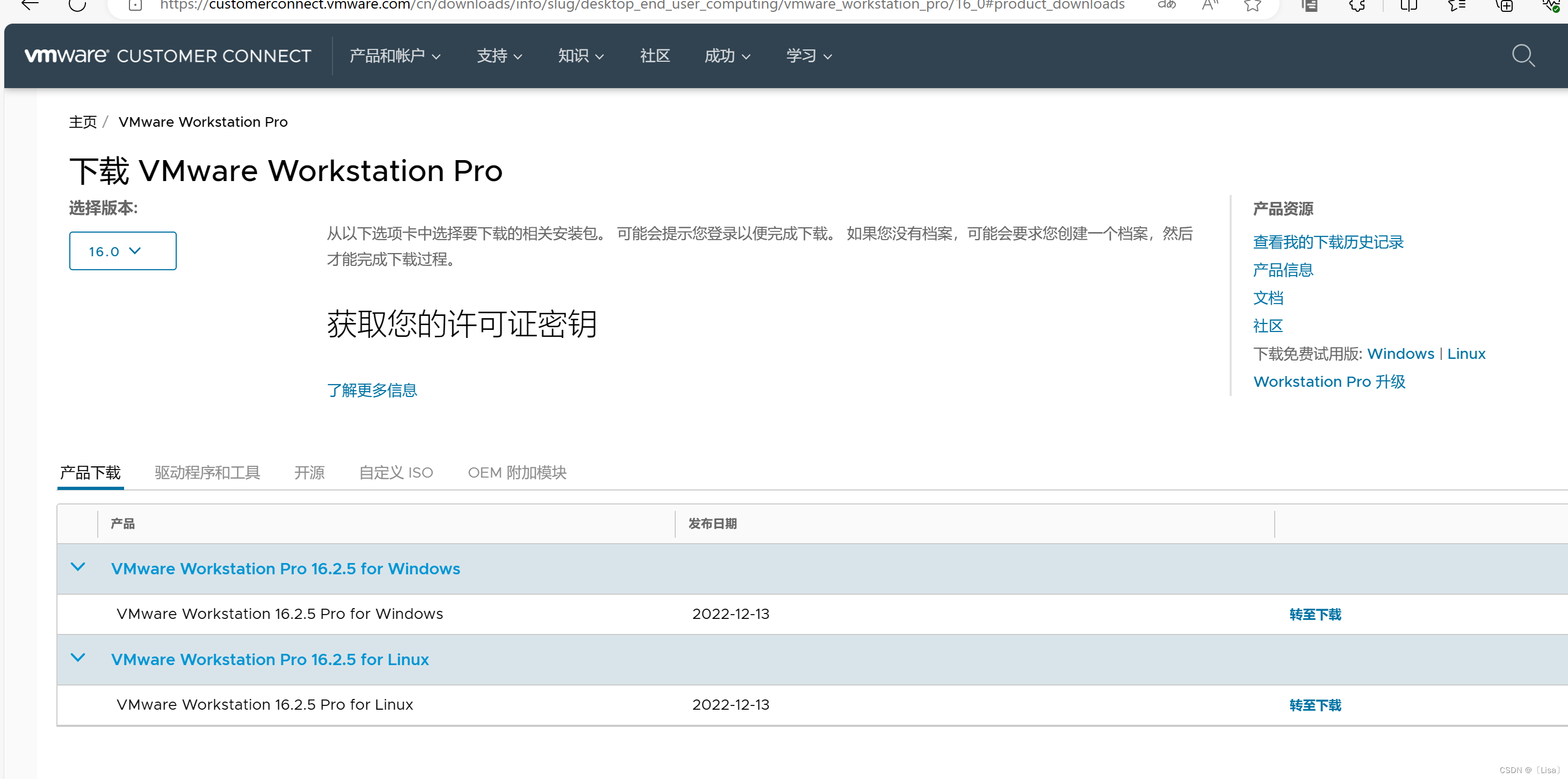1568x779 pixels.
Task: Open the 16.0 version selector dropdown
Action: click(122, 251)
